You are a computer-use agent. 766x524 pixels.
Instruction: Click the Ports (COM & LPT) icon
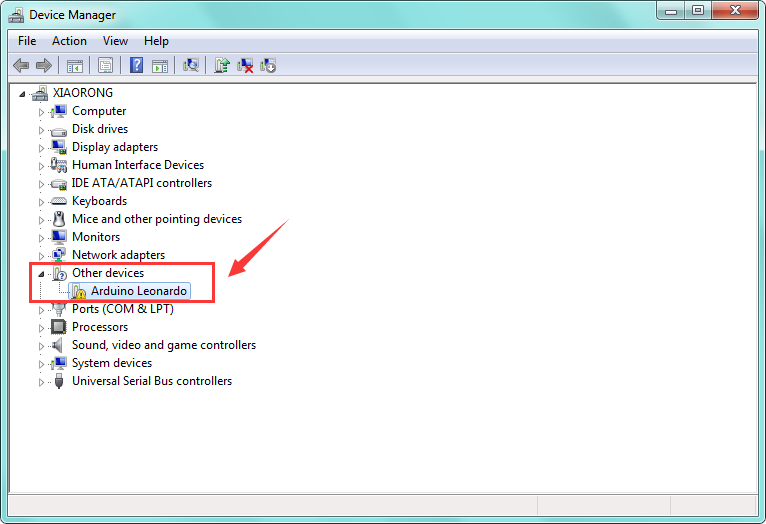point(59,309)
